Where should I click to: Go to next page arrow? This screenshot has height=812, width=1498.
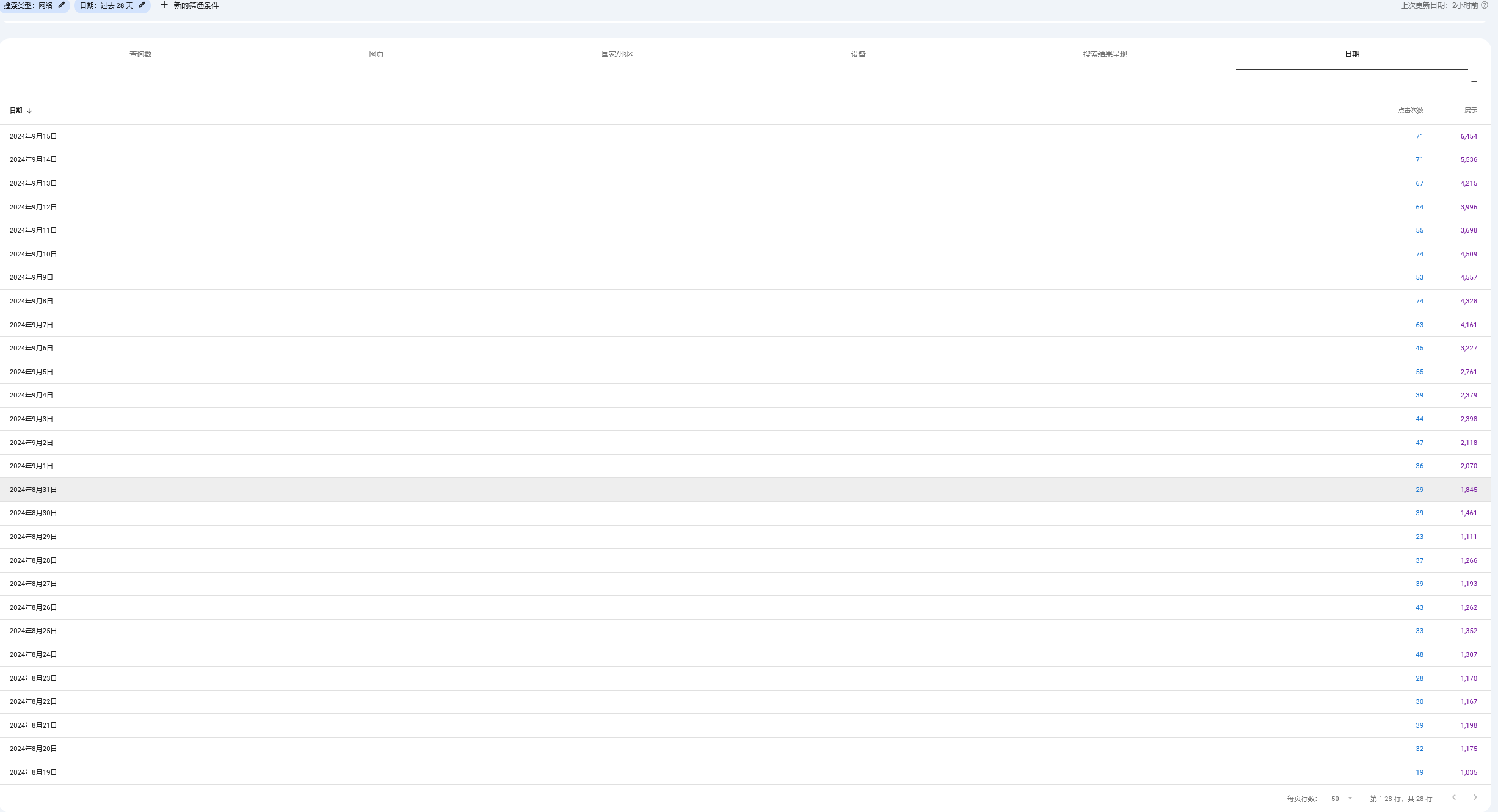coord(1475,797)
